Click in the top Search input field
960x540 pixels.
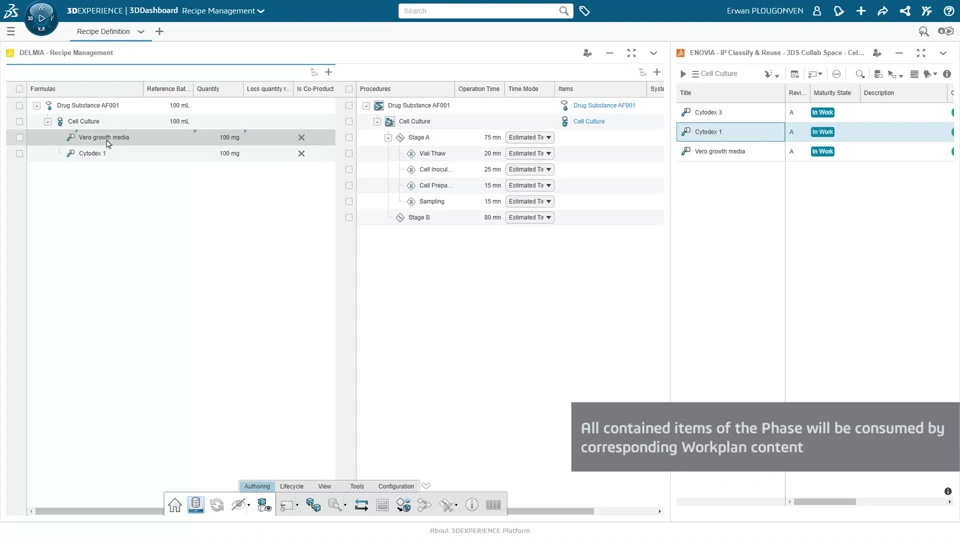479,11
